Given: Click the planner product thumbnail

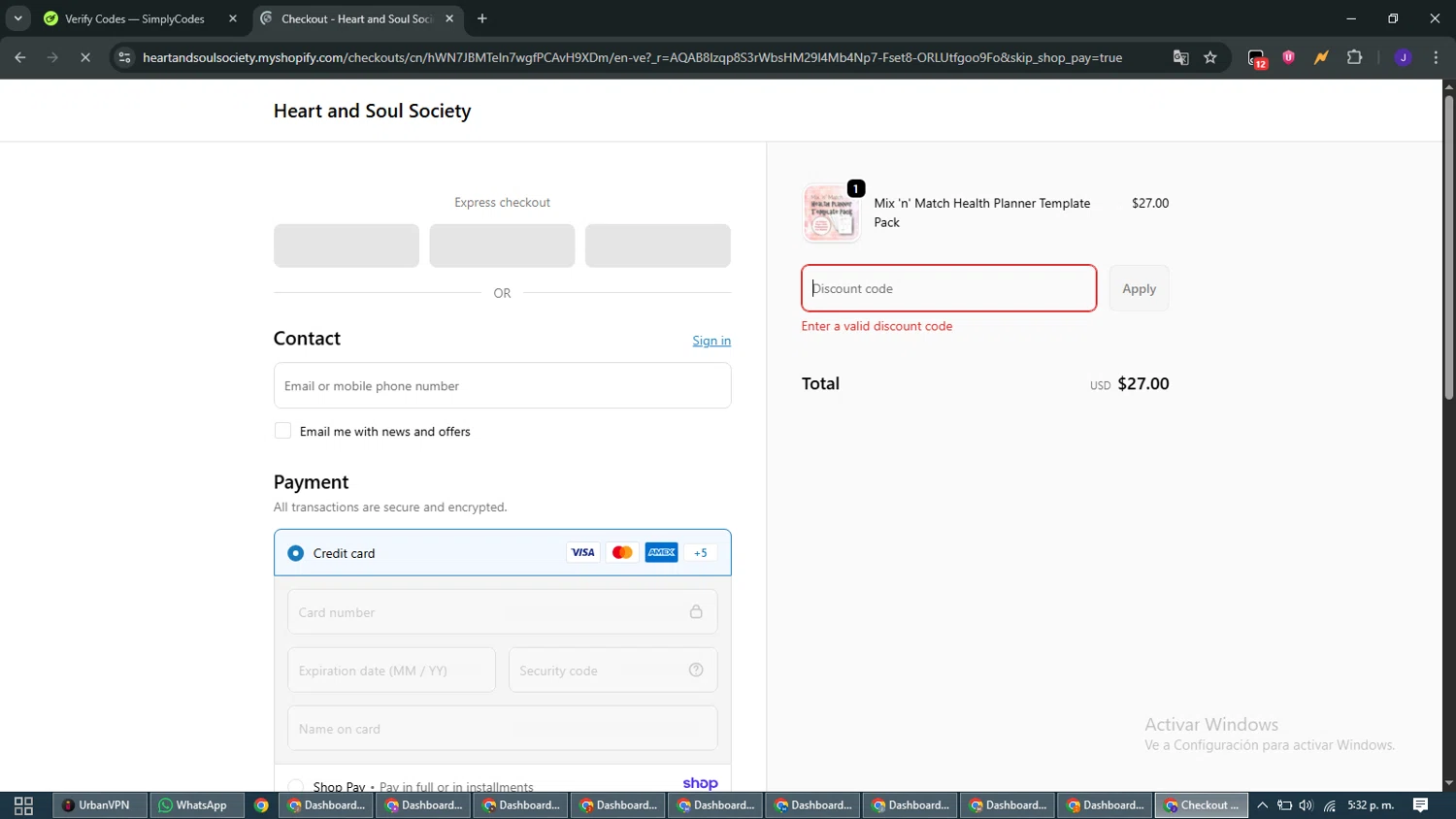Looking at the screenshot, I should 832,213.
